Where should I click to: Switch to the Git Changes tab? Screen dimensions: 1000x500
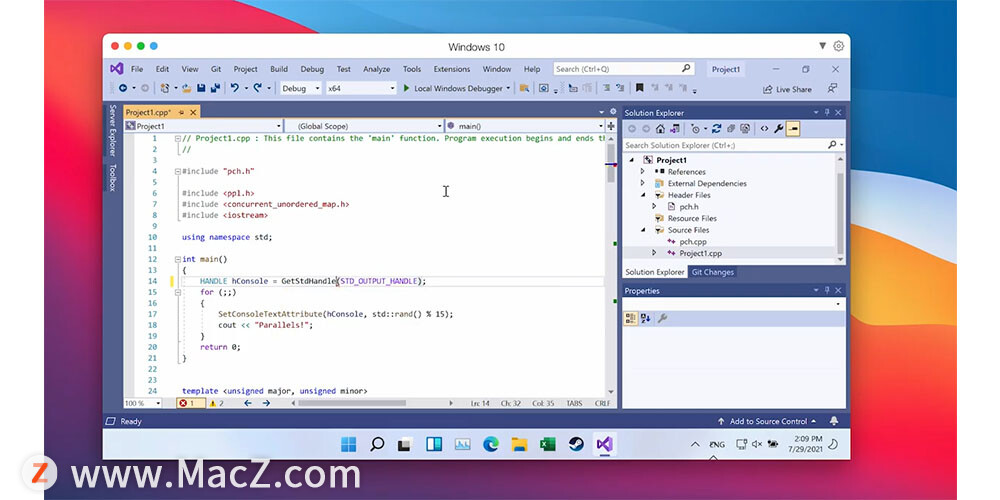click(712, 272)
